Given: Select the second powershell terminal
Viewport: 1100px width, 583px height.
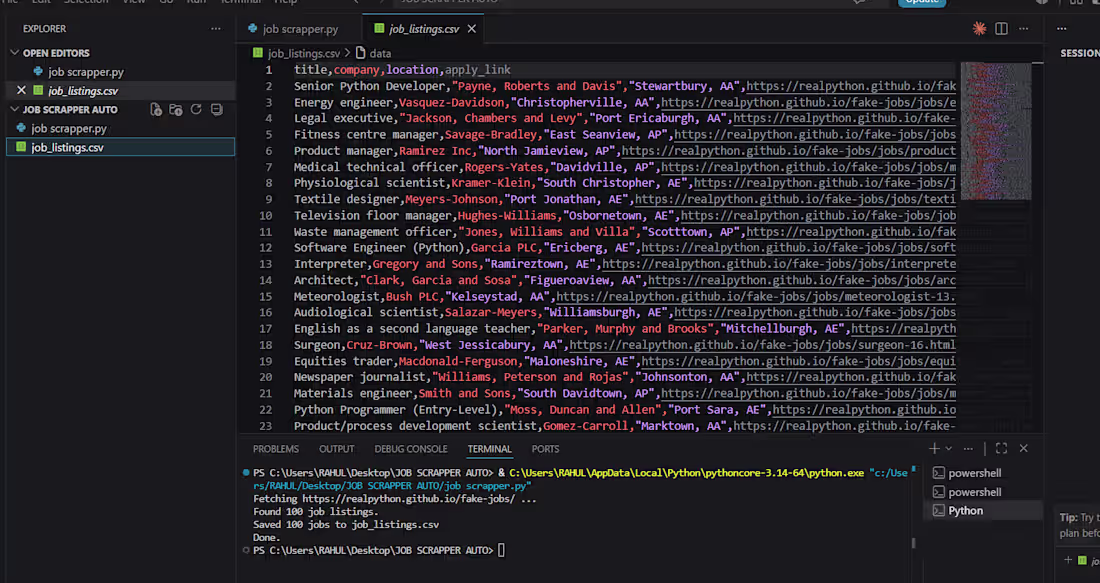Looking at the screenshot, I should point(974,492).
